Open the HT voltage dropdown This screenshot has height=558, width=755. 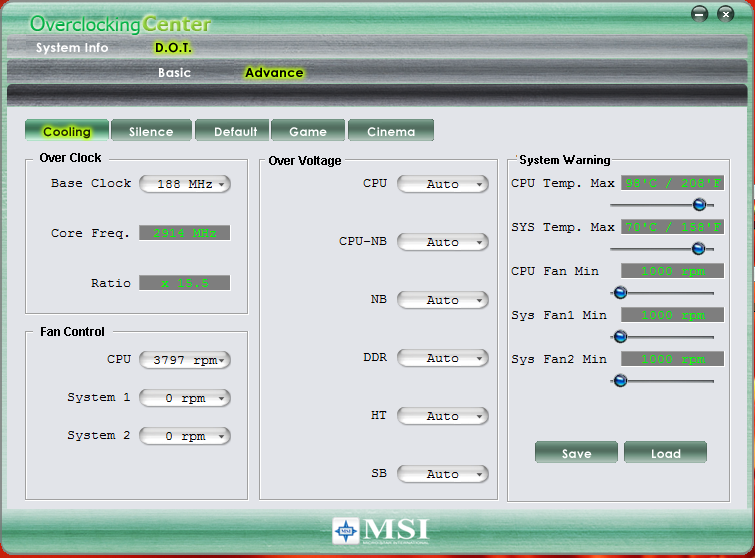tap(443, 416)
